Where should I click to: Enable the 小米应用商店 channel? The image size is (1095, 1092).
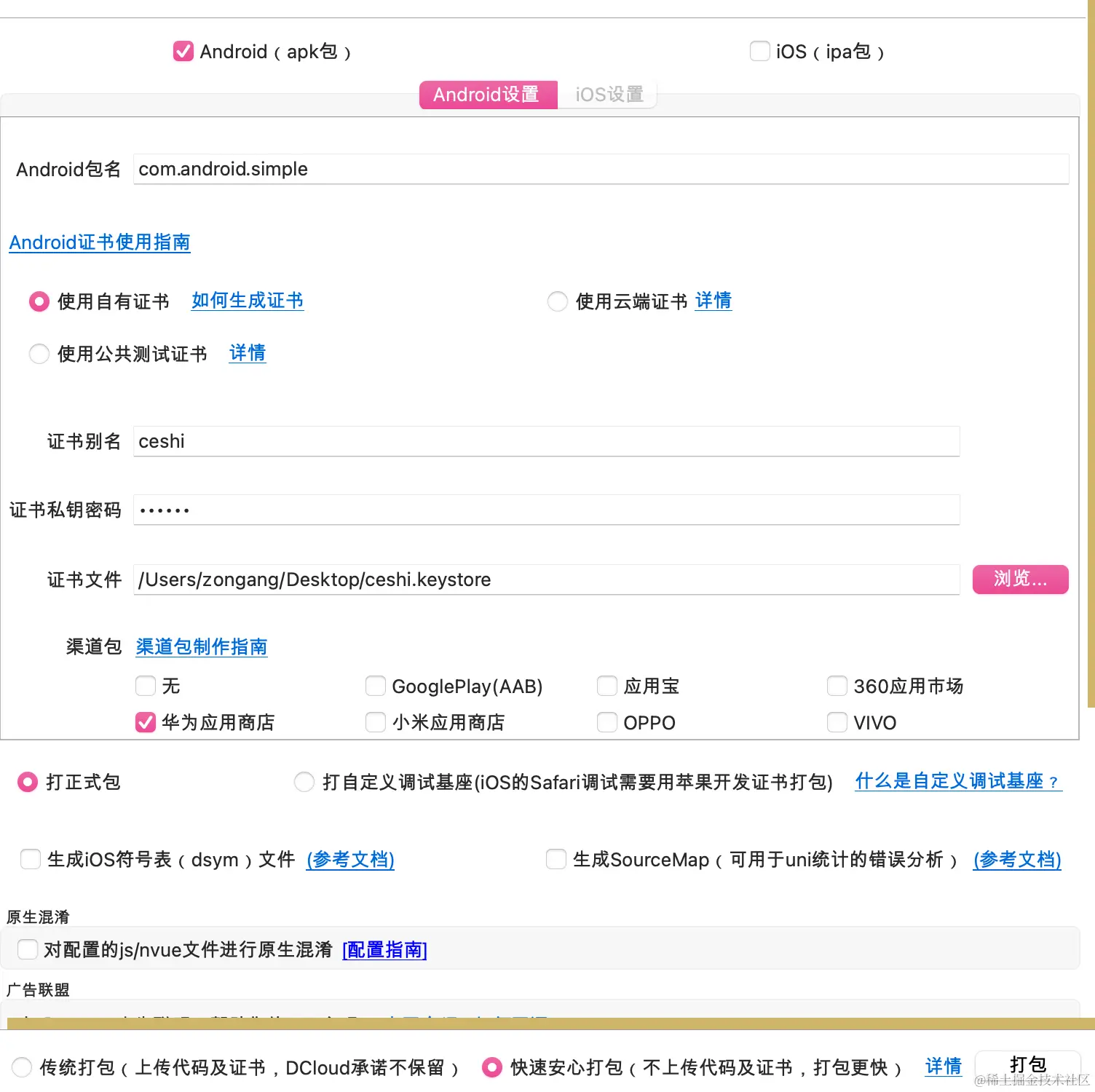click(375, 722)
